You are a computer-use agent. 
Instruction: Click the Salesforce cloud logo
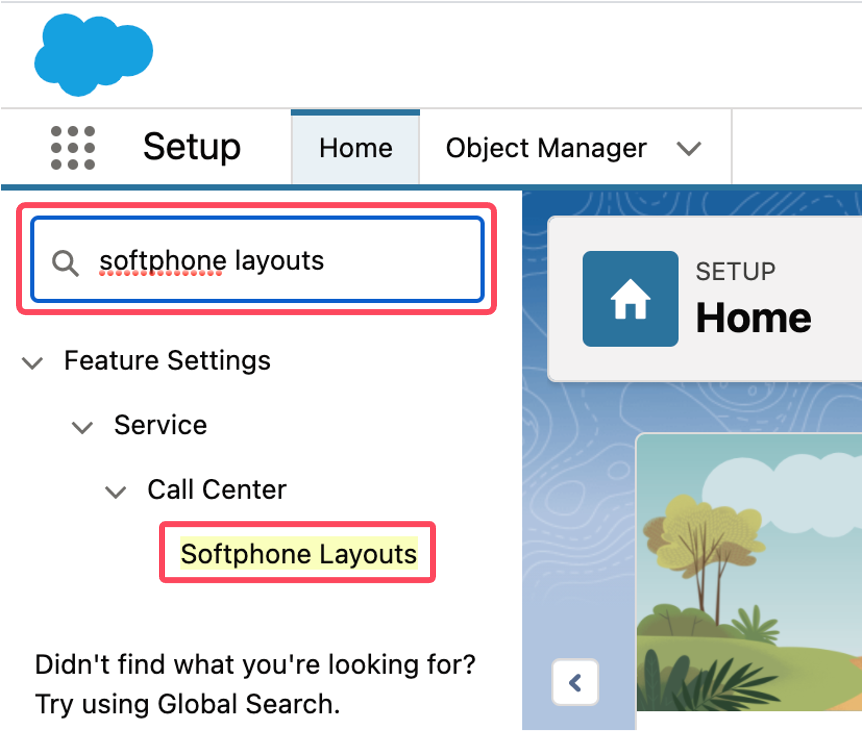(93, 54)
